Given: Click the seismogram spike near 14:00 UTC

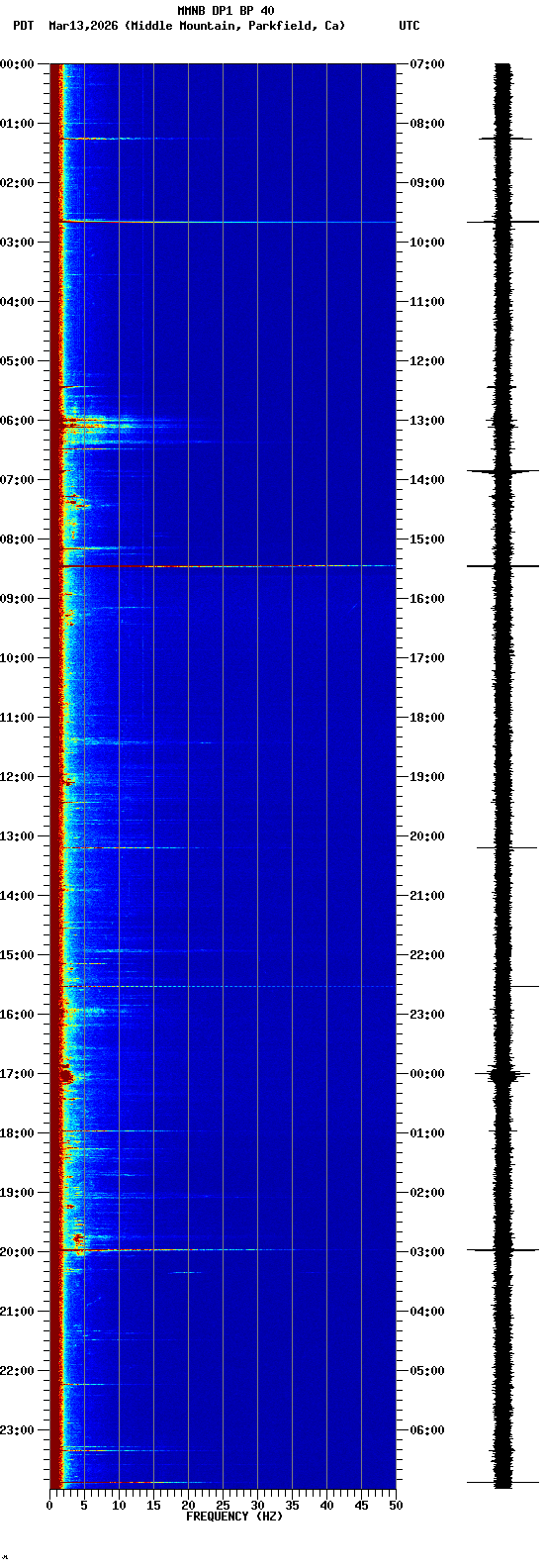Looking at the screenshot, I should pos(503,472).
